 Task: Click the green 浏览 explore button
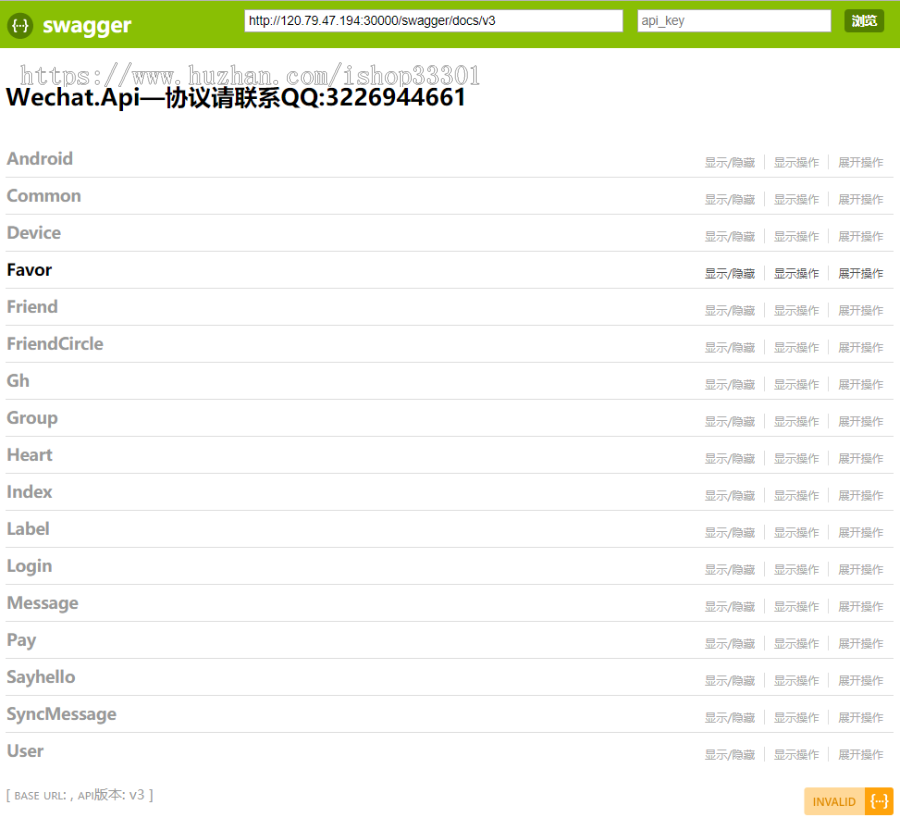pos(864,21)
